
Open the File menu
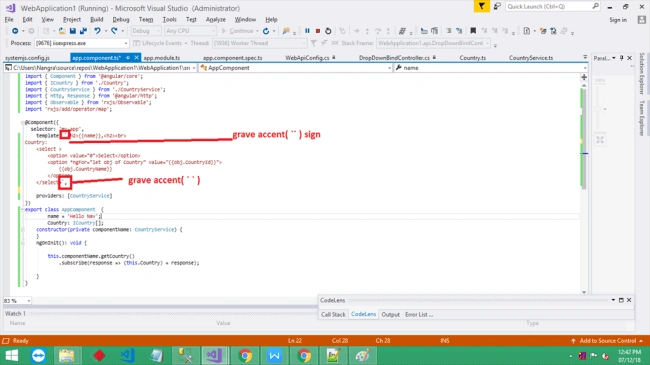coord(9,19)
